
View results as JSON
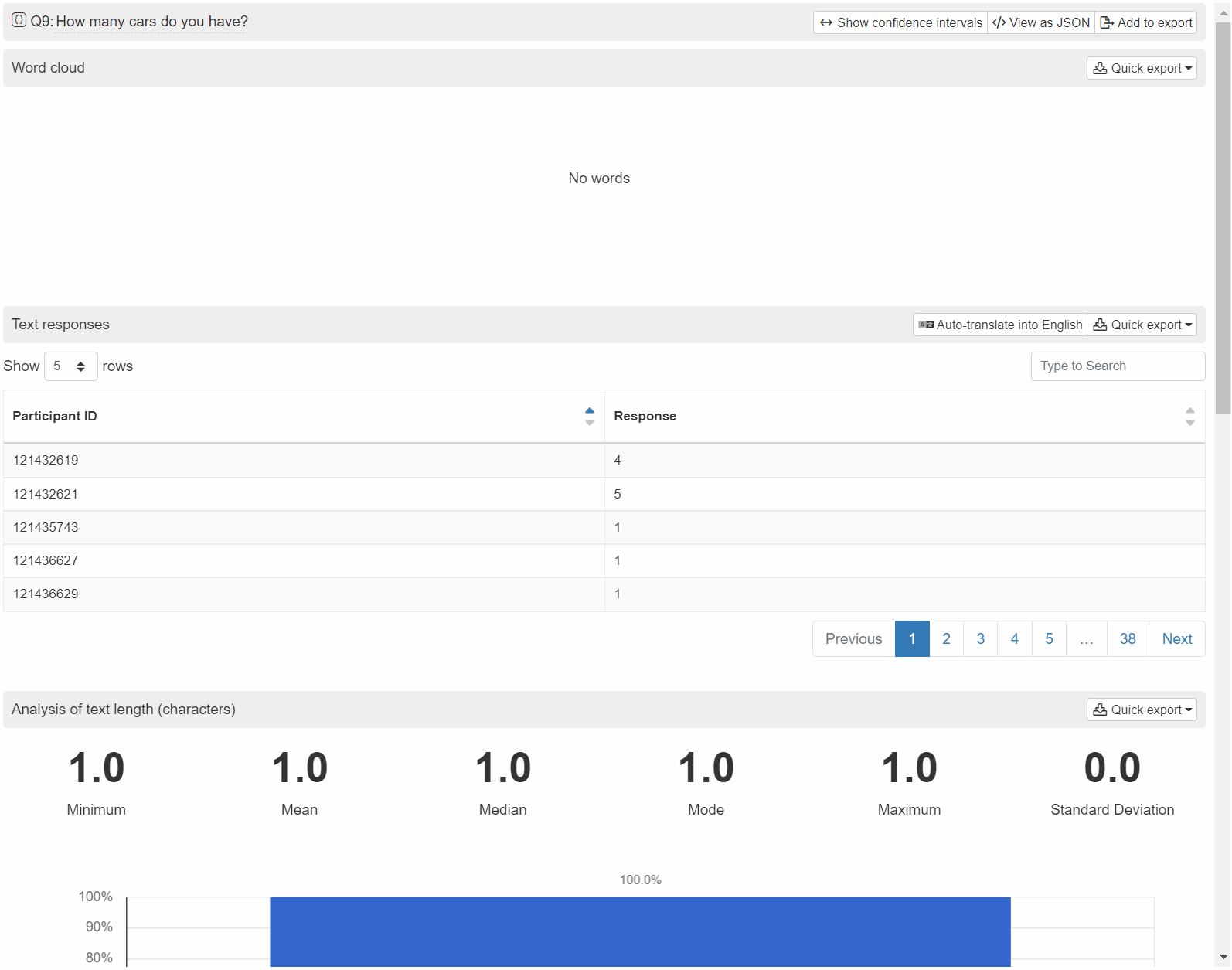pyautogui.click(x=1041, y=22)
